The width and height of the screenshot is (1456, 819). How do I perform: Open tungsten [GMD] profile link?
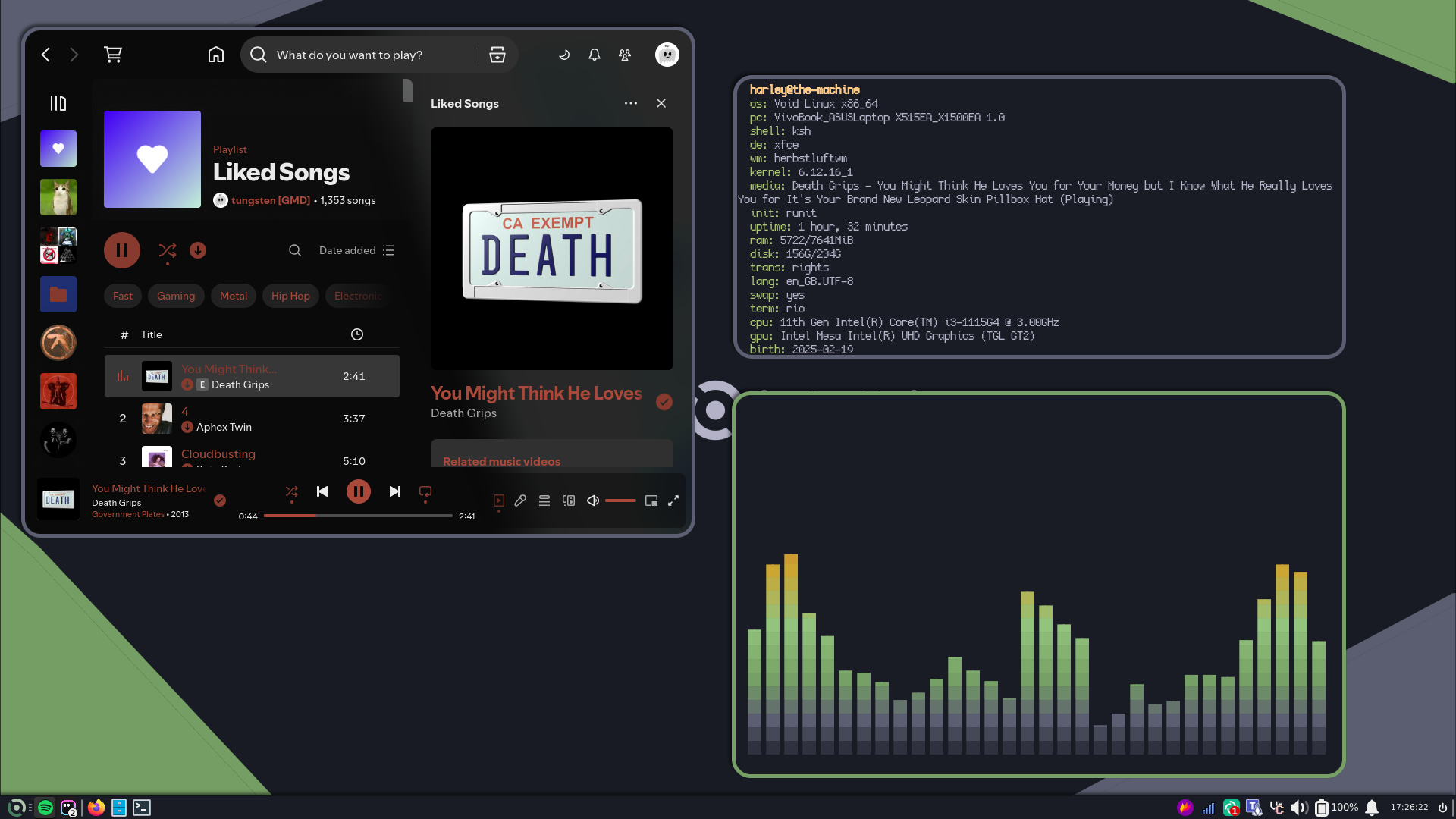[x=271, y=200]
